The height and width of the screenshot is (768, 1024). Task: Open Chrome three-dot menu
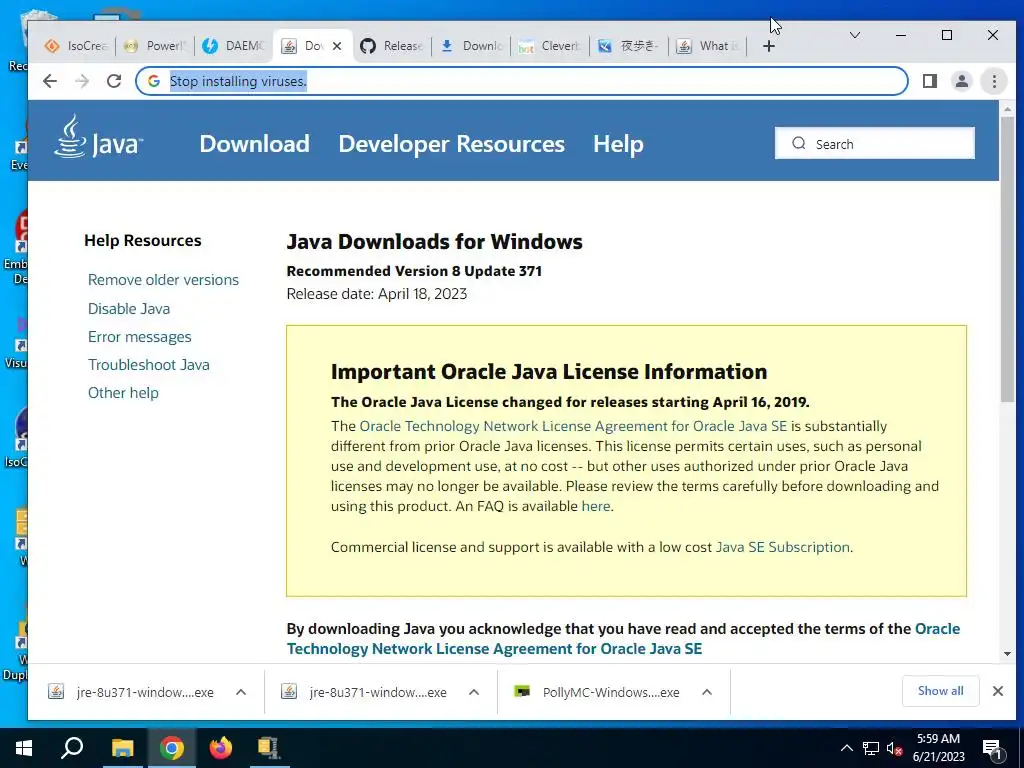[994, 81]
